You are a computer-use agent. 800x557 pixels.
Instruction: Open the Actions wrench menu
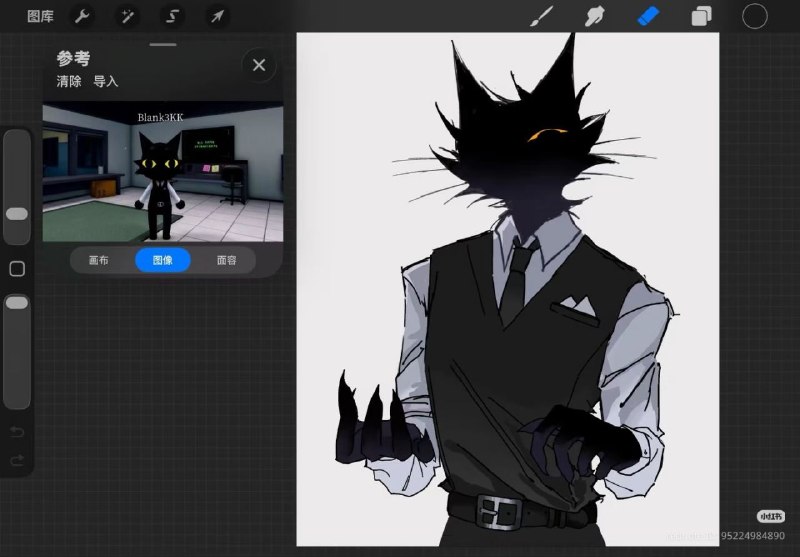pyautogui.click(x=82, y=16)
